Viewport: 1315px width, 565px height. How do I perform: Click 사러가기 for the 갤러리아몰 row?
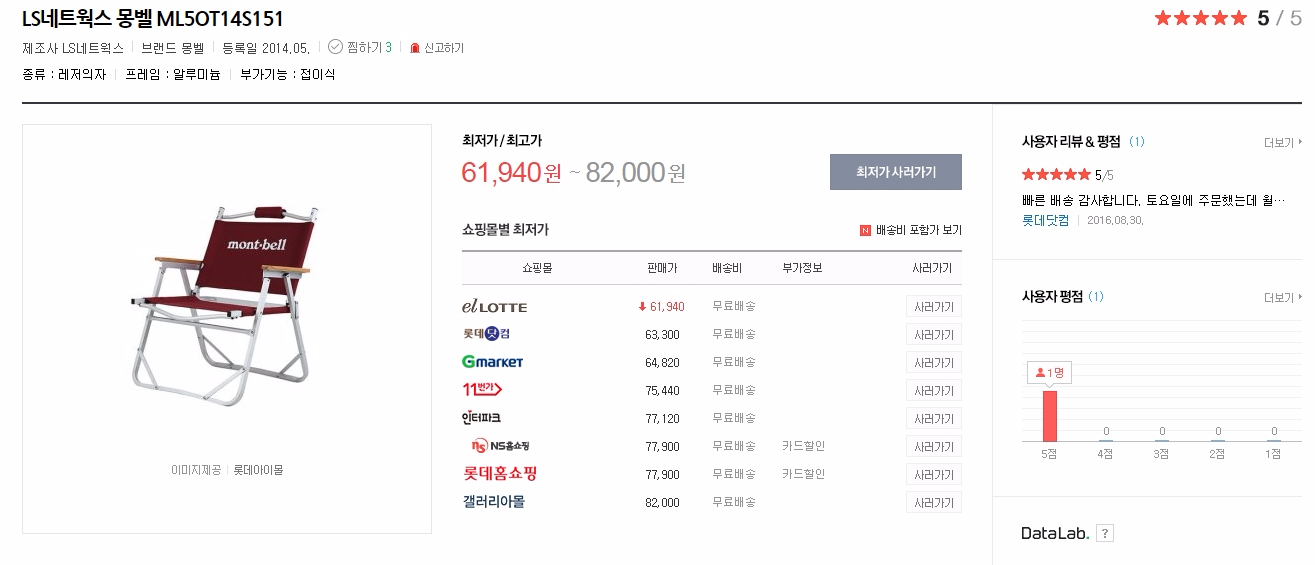click(933, 503)
